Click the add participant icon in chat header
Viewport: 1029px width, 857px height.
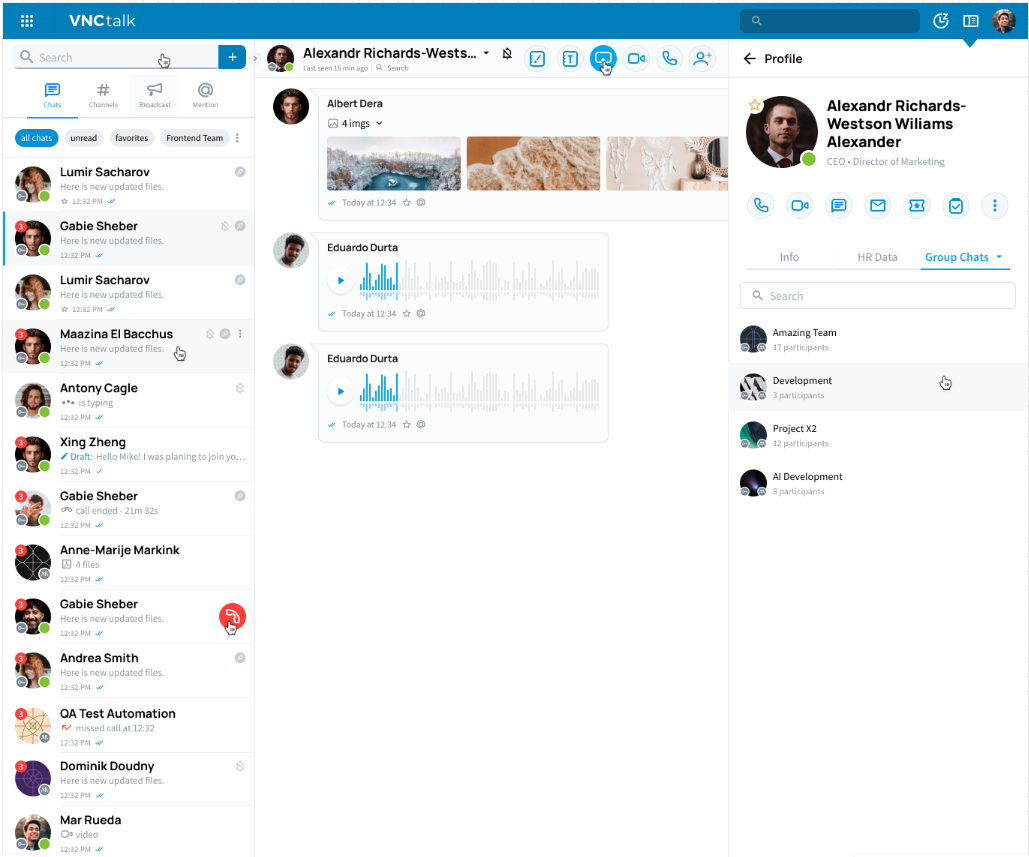(702, 59)
